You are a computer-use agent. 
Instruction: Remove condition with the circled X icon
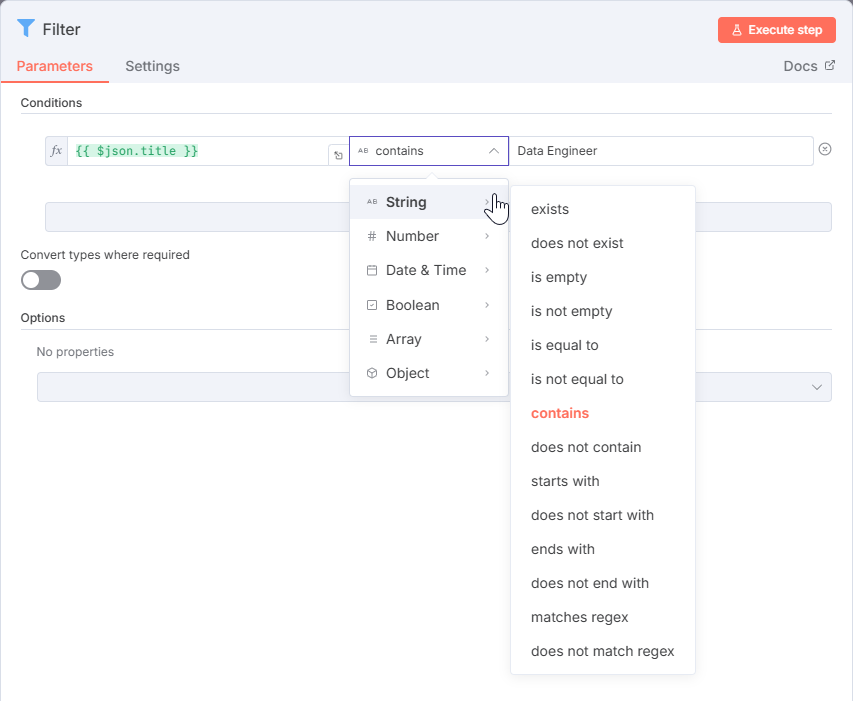click(x=825, y=149)
